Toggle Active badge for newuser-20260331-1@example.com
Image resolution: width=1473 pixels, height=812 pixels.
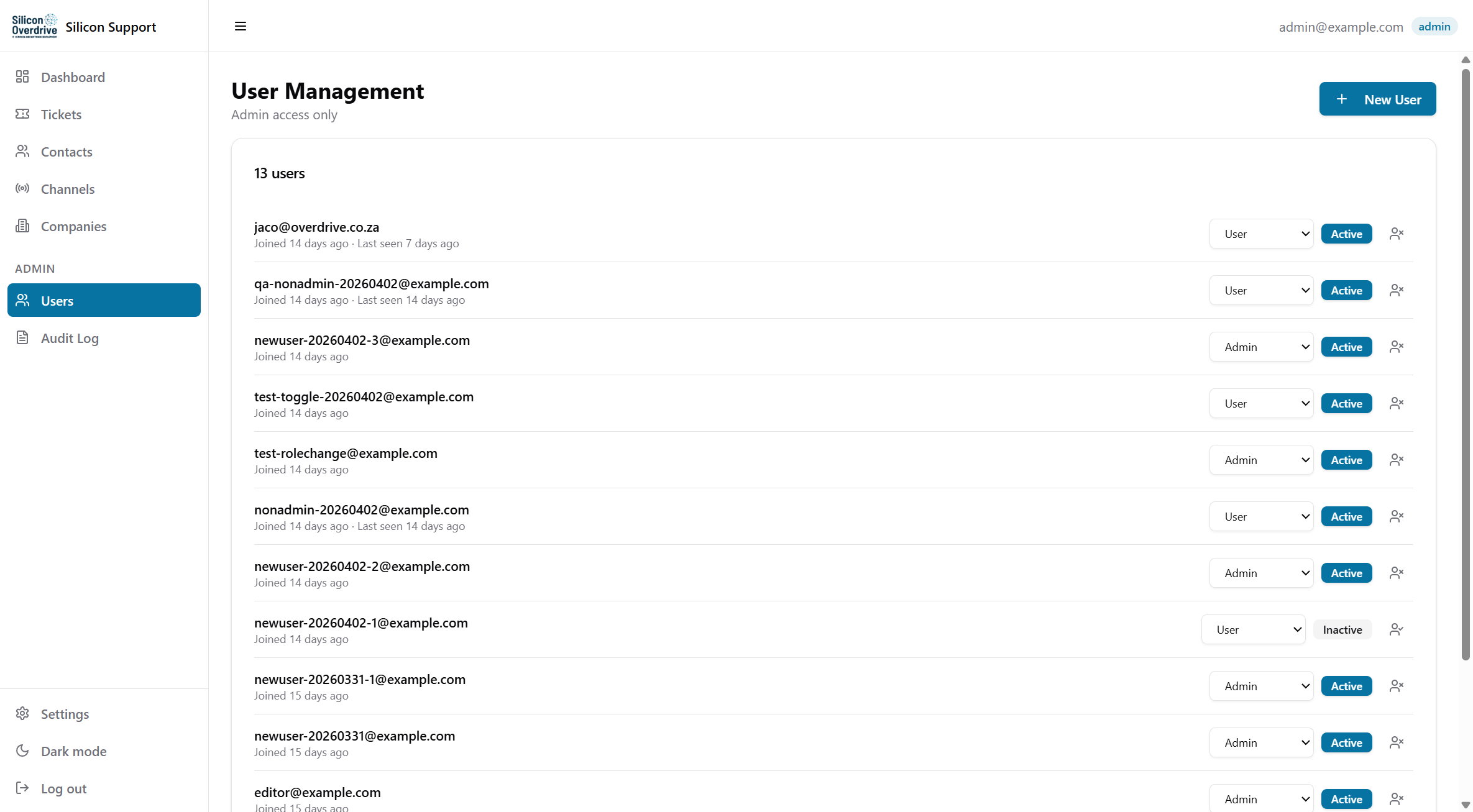[1346, 686]
